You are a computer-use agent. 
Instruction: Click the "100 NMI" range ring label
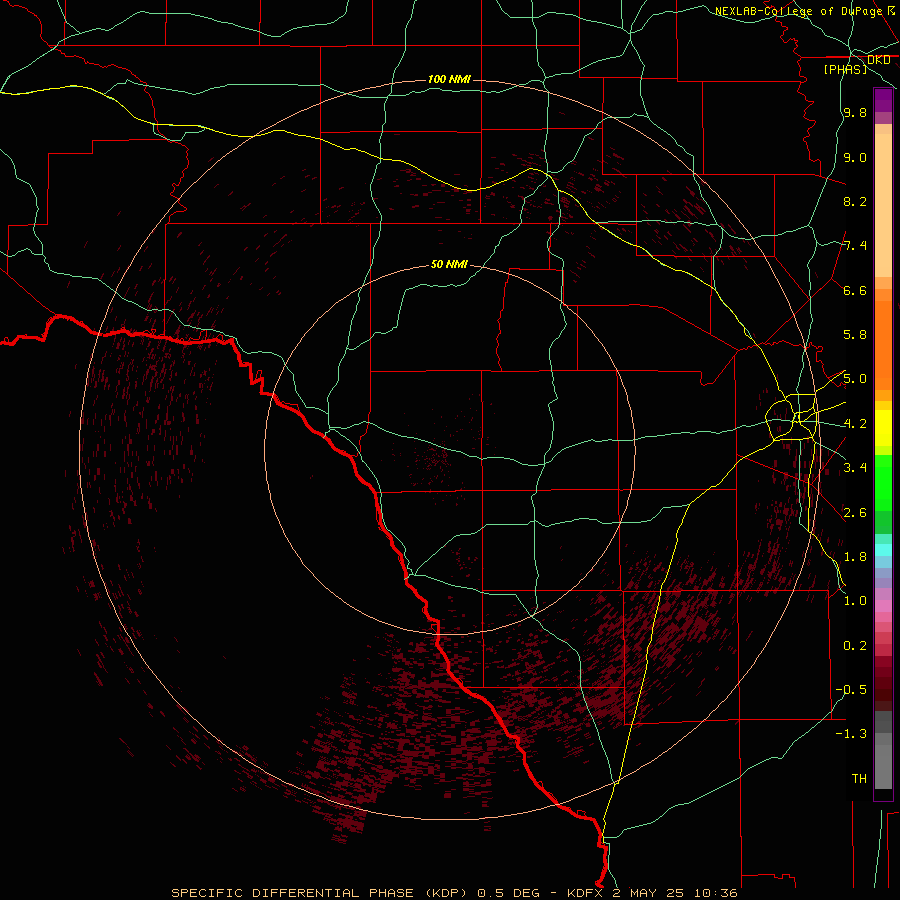click(449, 79)
